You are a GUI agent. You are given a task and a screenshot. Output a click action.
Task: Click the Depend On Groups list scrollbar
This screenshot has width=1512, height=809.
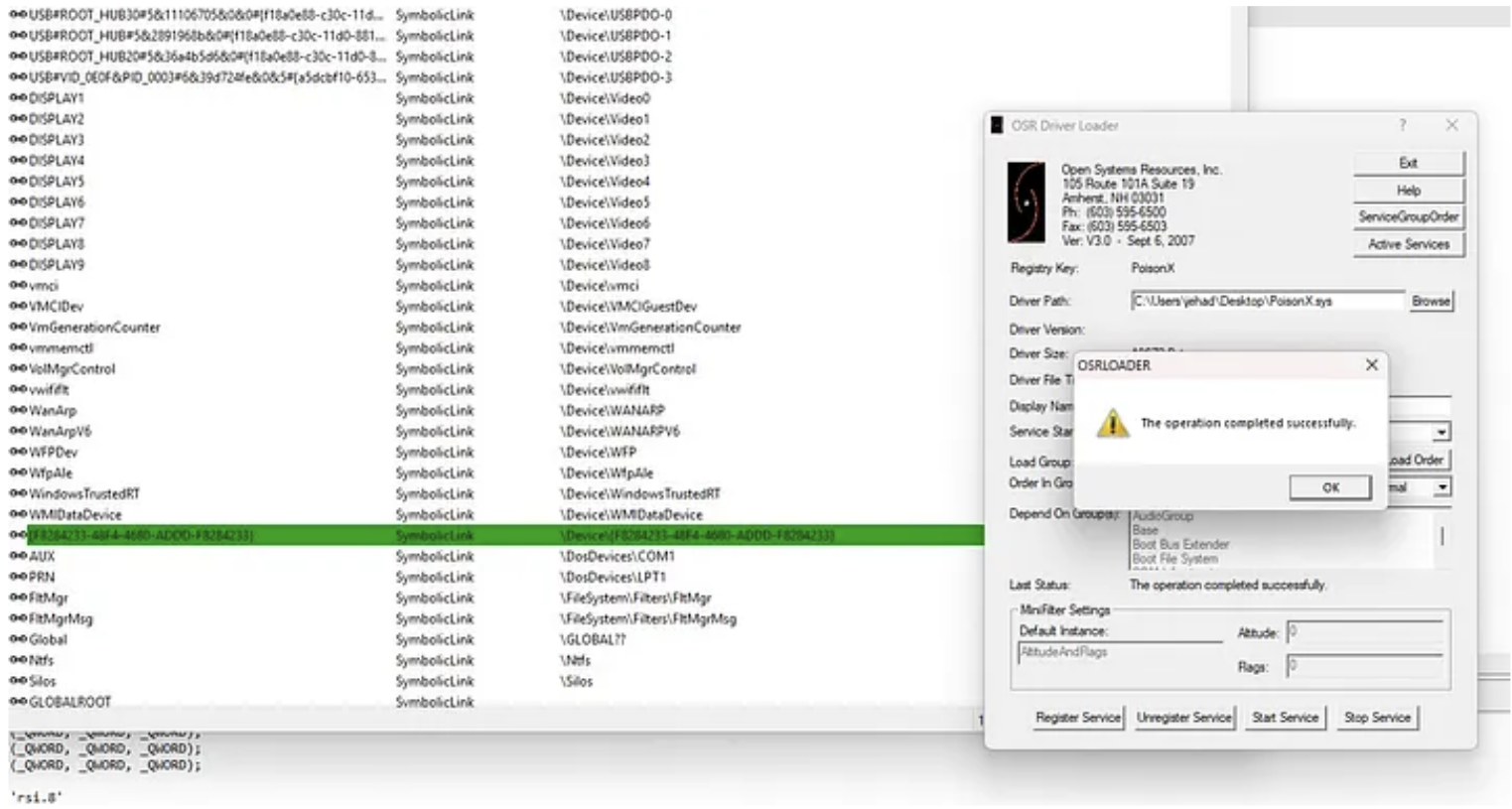[x=1442, y=536]
